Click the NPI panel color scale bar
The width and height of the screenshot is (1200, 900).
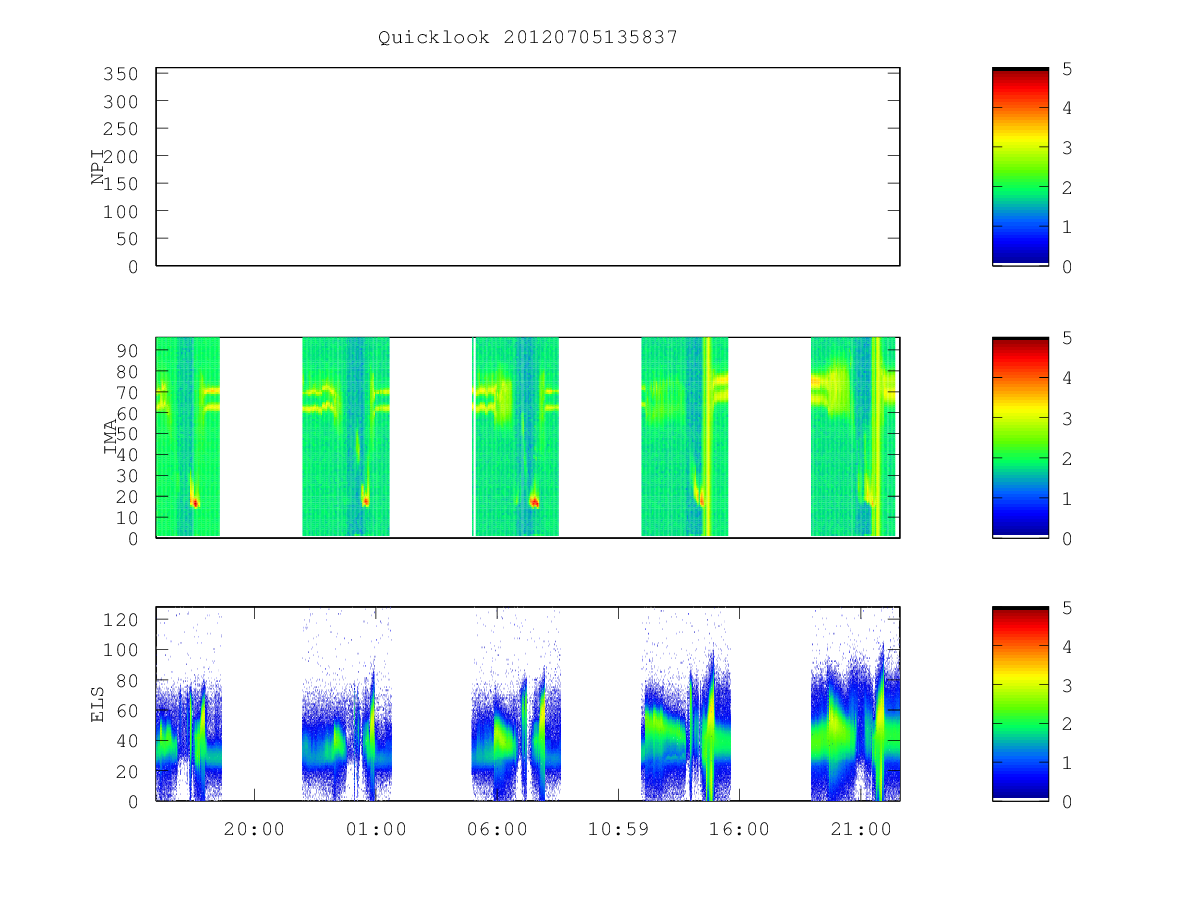[1020, 167]
